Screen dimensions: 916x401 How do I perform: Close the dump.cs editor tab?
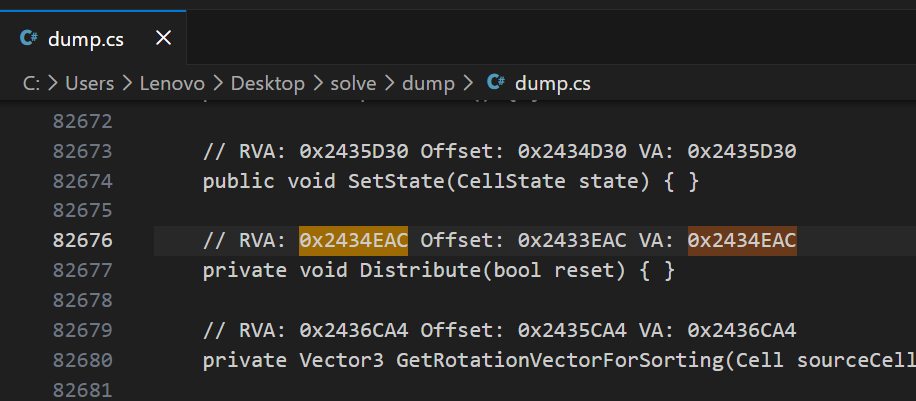[164, 39]
